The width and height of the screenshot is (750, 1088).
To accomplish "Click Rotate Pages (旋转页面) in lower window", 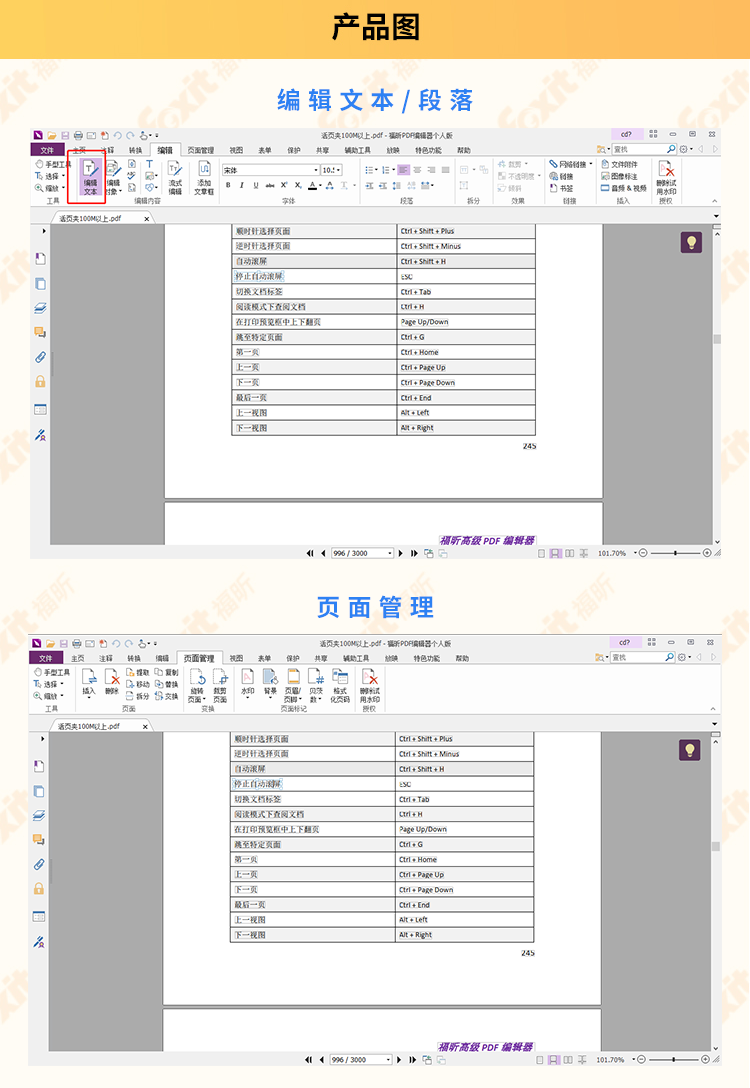I will pos(197,686).
